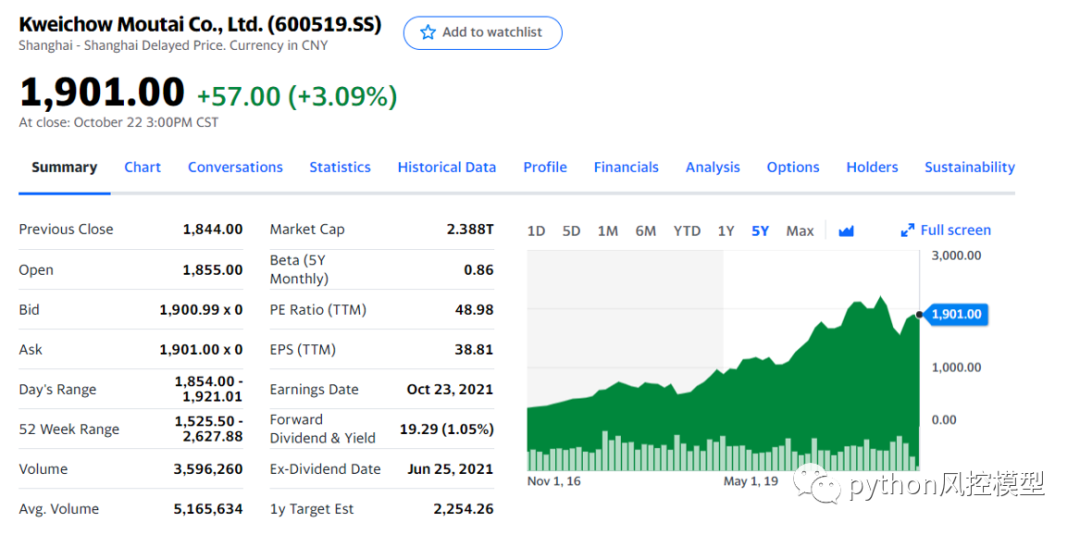Click the Previous Close value 1,844.00
Image resolution: width=1080 pixels, height=535 pixels.
(x=213, y=229)
